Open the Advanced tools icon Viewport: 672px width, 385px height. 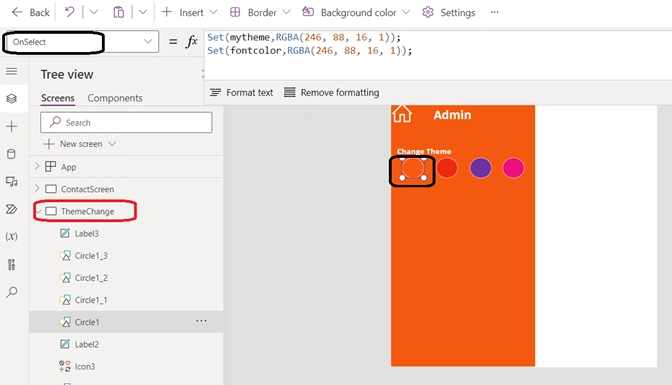tap(12, 265)
